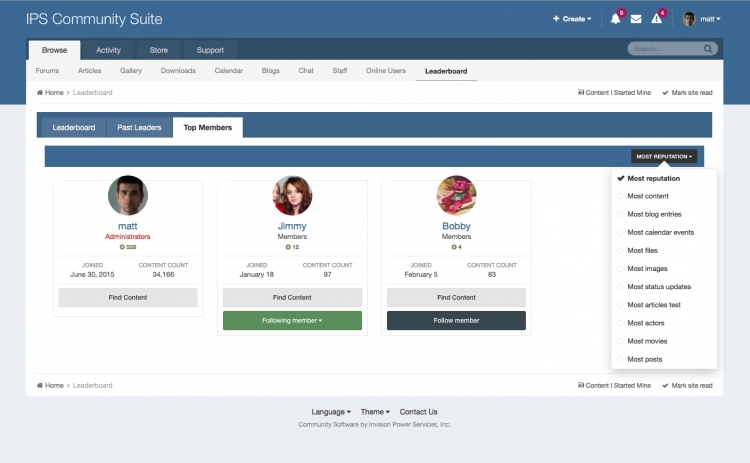Click matt's avatar in the top header

coord(689,19)
